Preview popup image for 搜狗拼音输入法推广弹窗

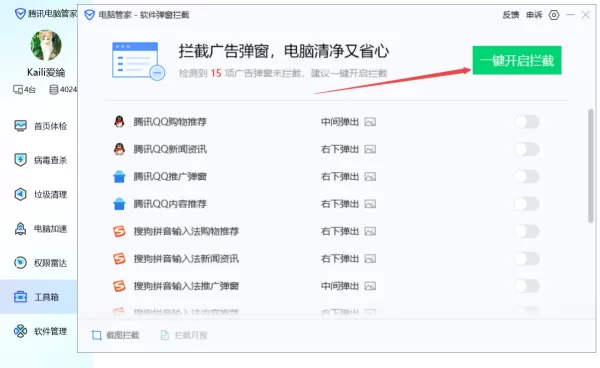tap(370, 286)
